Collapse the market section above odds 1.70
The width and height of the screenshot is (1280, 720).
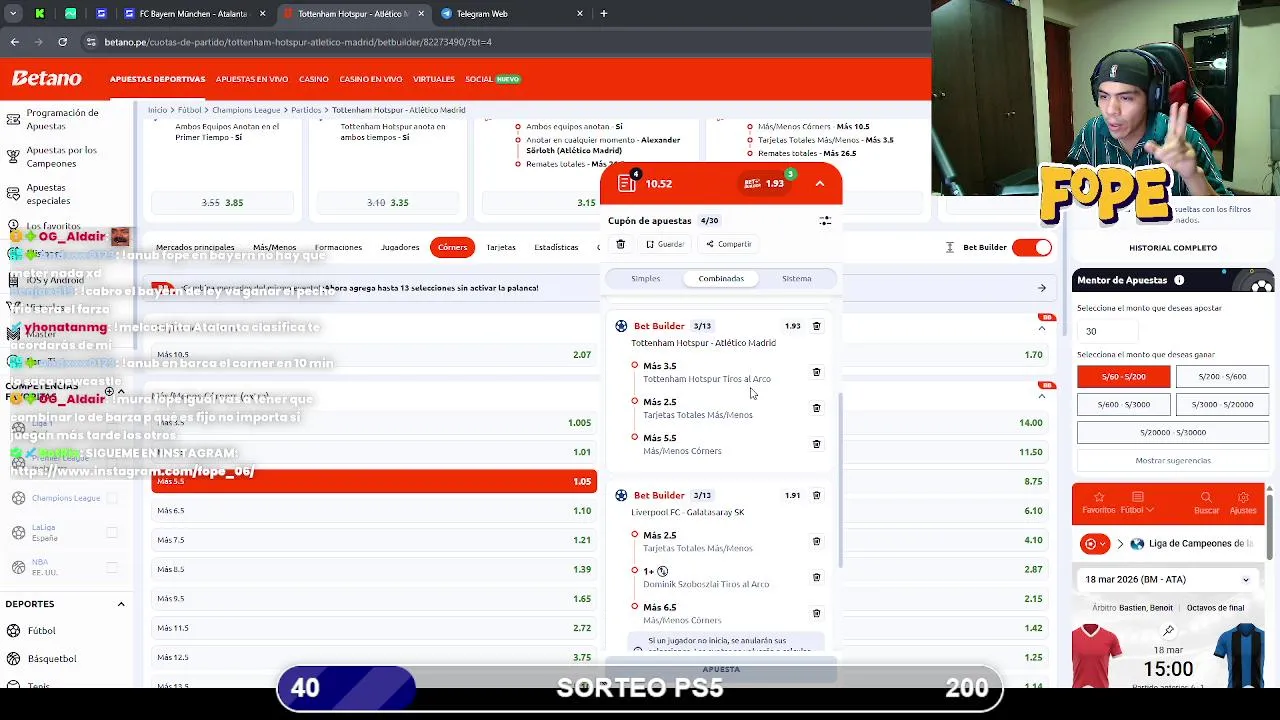coord(1042,329)
